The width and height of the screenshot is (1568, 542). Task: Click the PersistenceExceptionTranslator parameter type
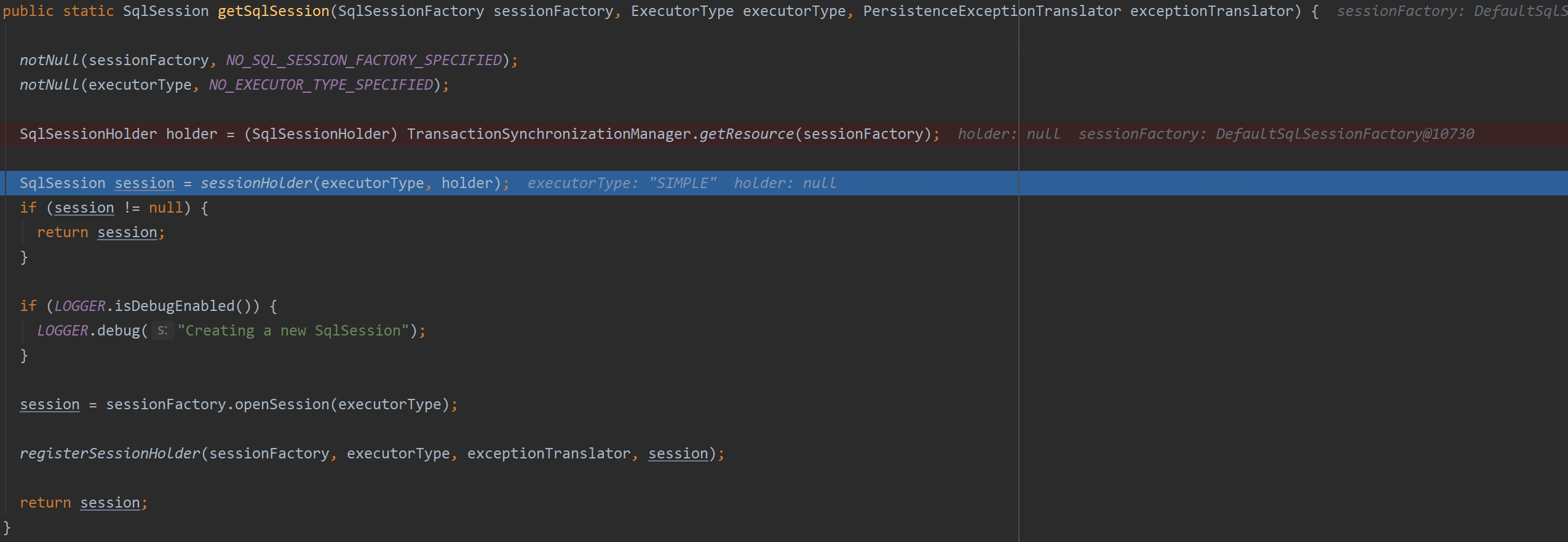coord(992,11)
